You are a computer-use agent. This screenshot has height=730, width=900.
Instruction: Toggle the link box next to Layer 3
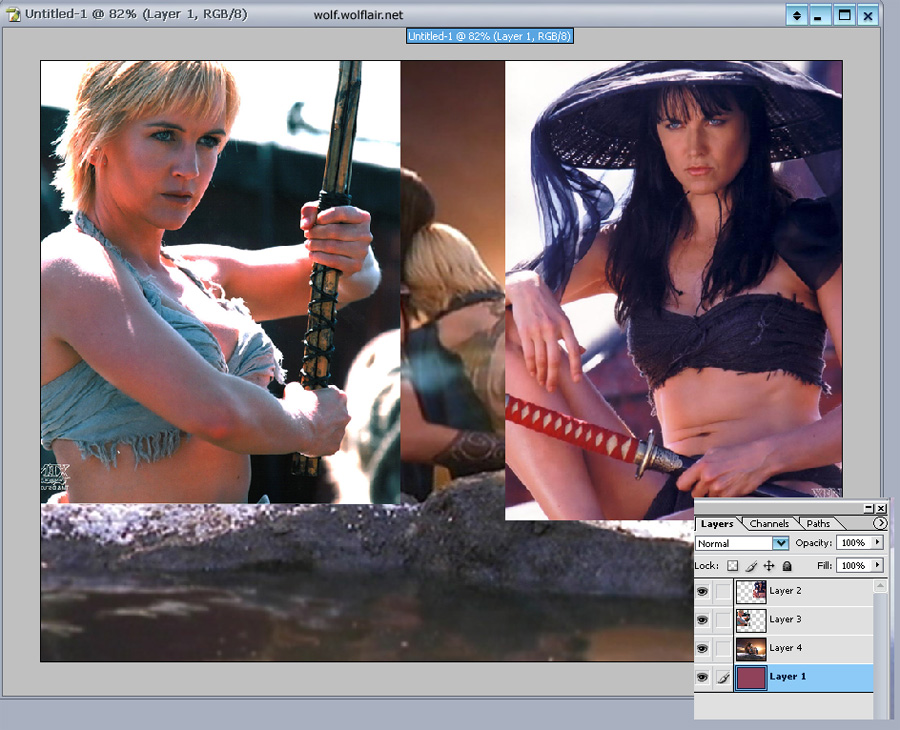tap(723, 620)
